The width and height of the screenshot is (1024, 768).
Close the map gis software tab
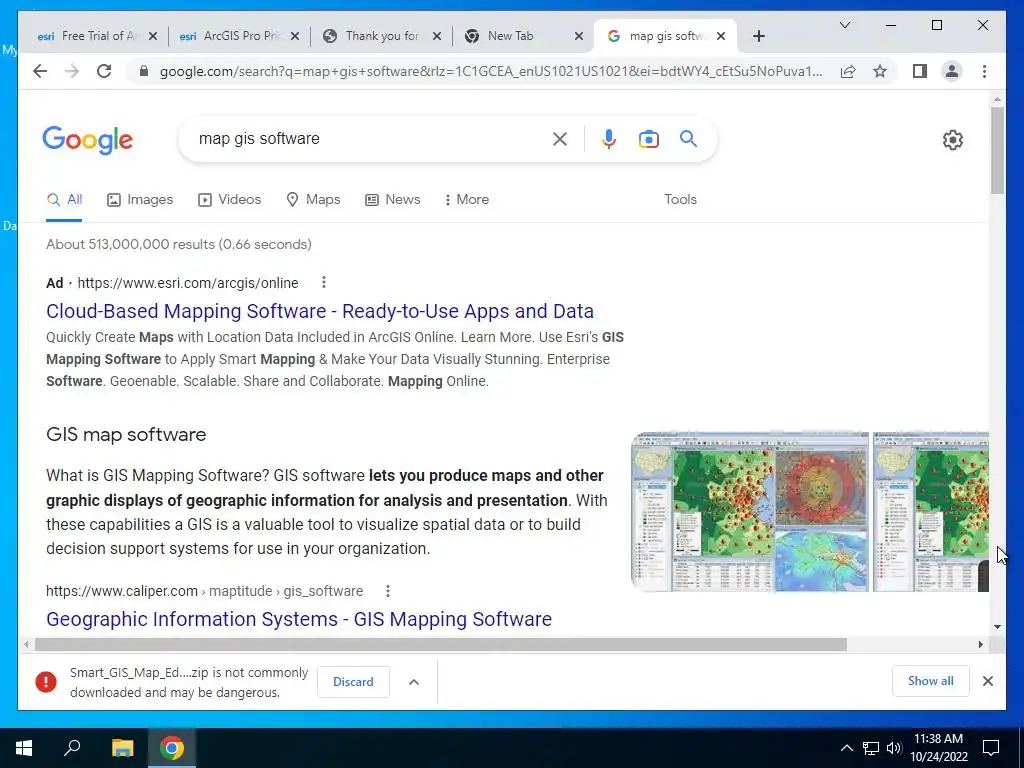coord(720,36)
